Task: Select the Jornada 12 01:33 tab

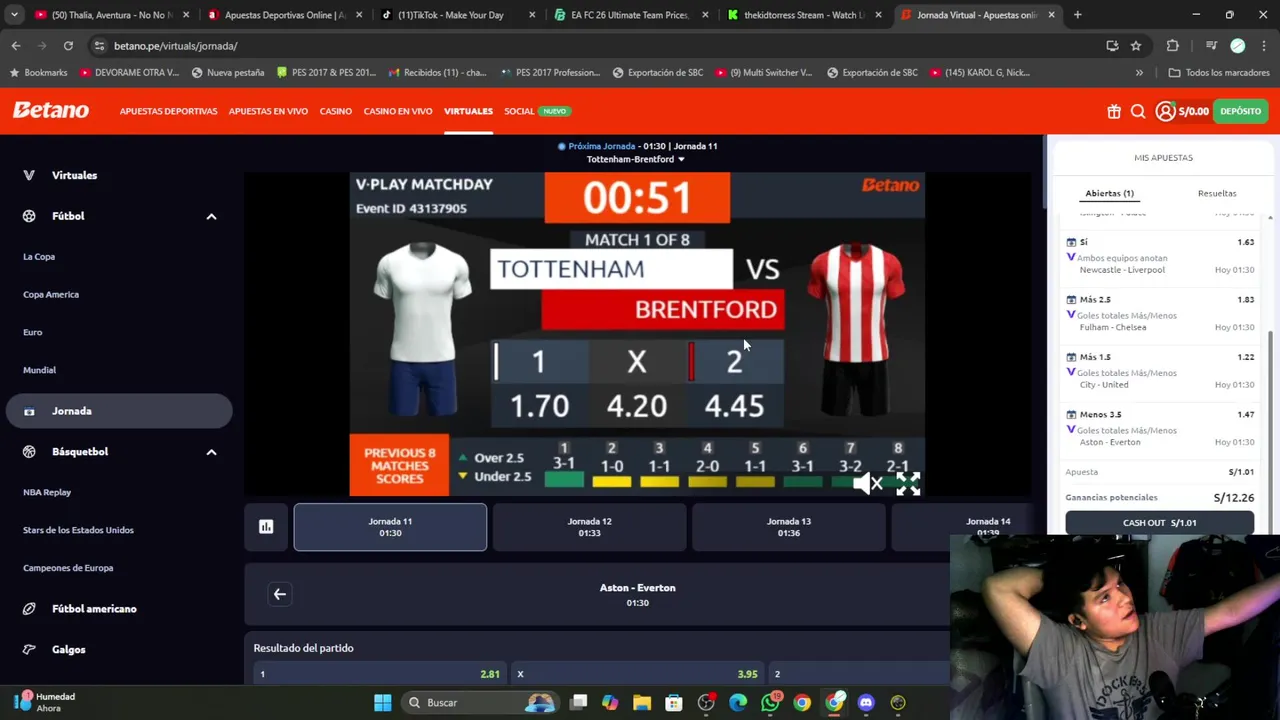Action: point(589,527)
